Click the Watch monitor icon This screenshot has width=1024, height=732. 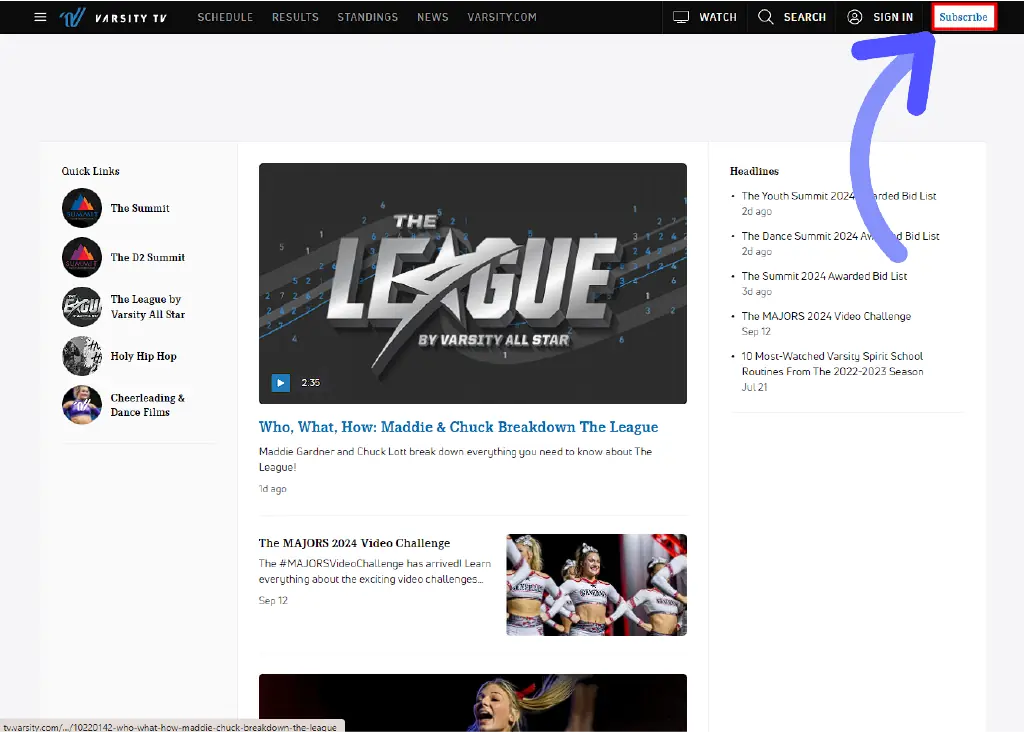click(x=680, y=17)
